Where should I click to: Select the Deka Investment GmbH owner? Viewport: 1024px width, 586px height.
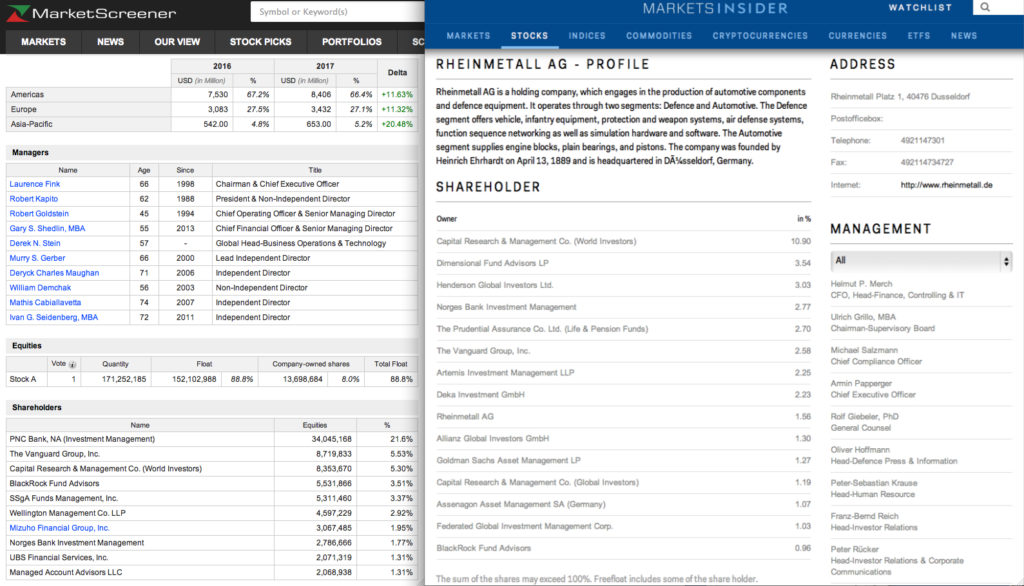click(480, 395)
